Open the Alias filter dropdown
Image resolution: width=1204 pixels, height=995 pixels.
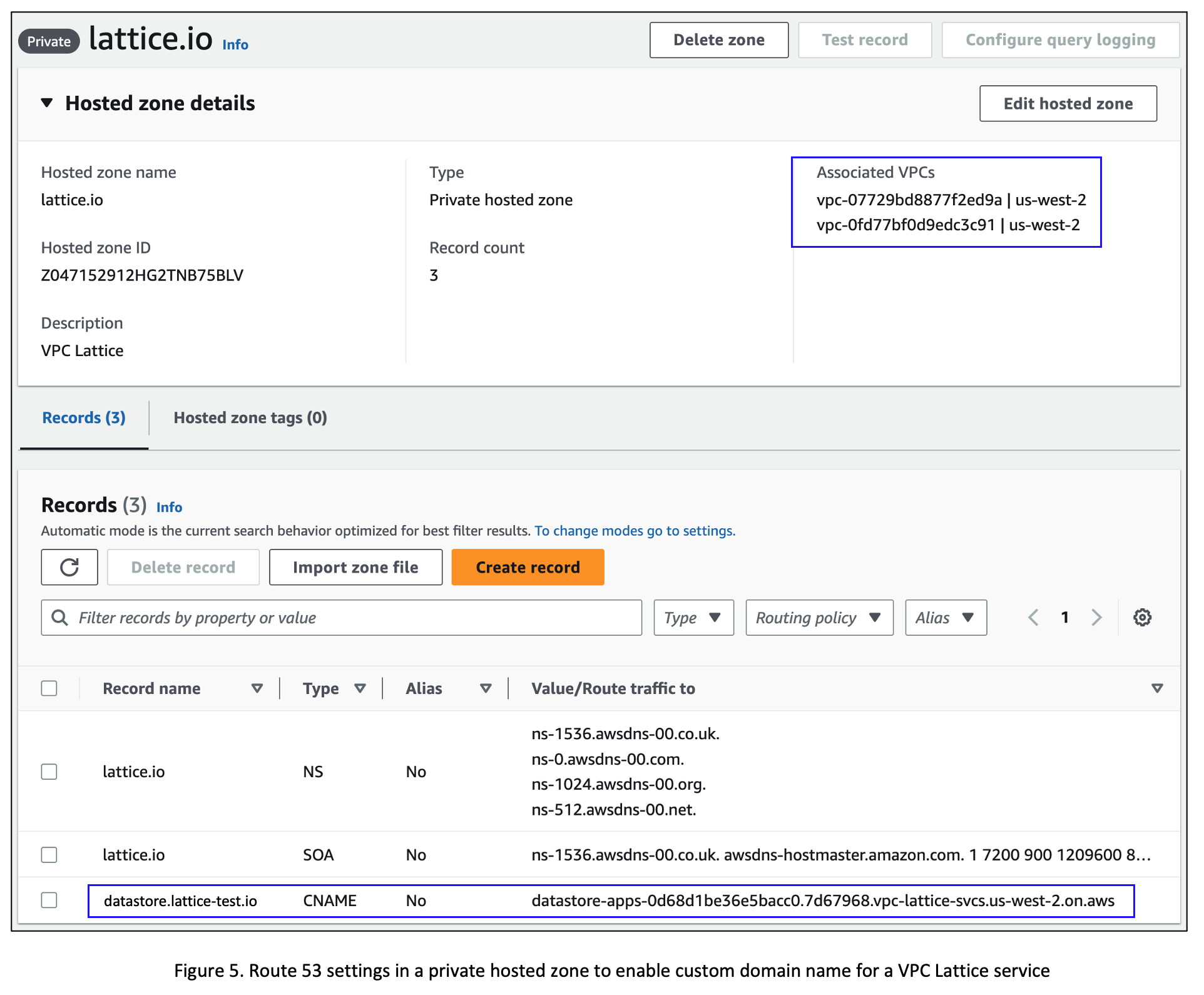pos(946,618)
